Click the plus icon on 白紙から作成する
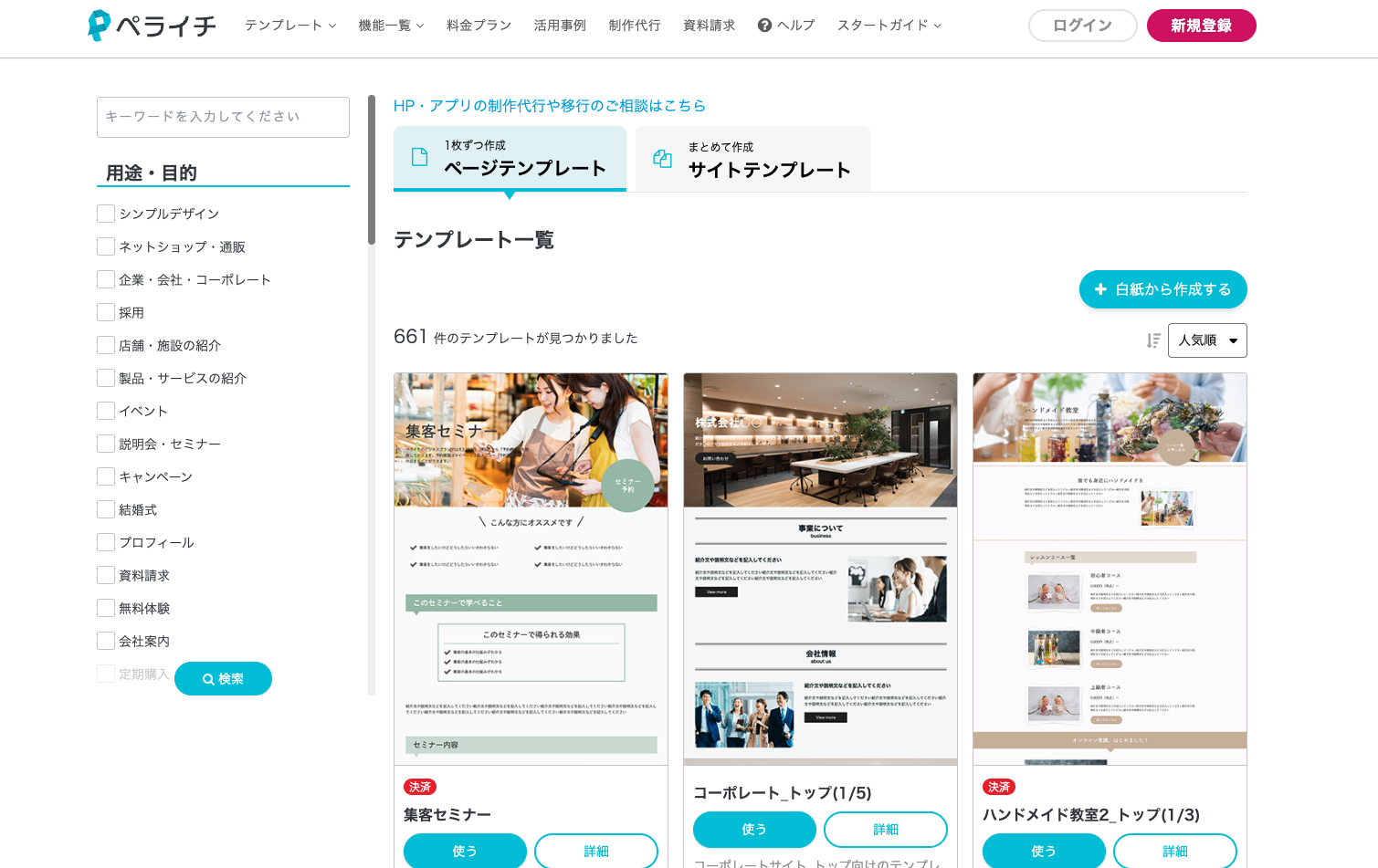Screen dimensions: 1378x868 1100,289
